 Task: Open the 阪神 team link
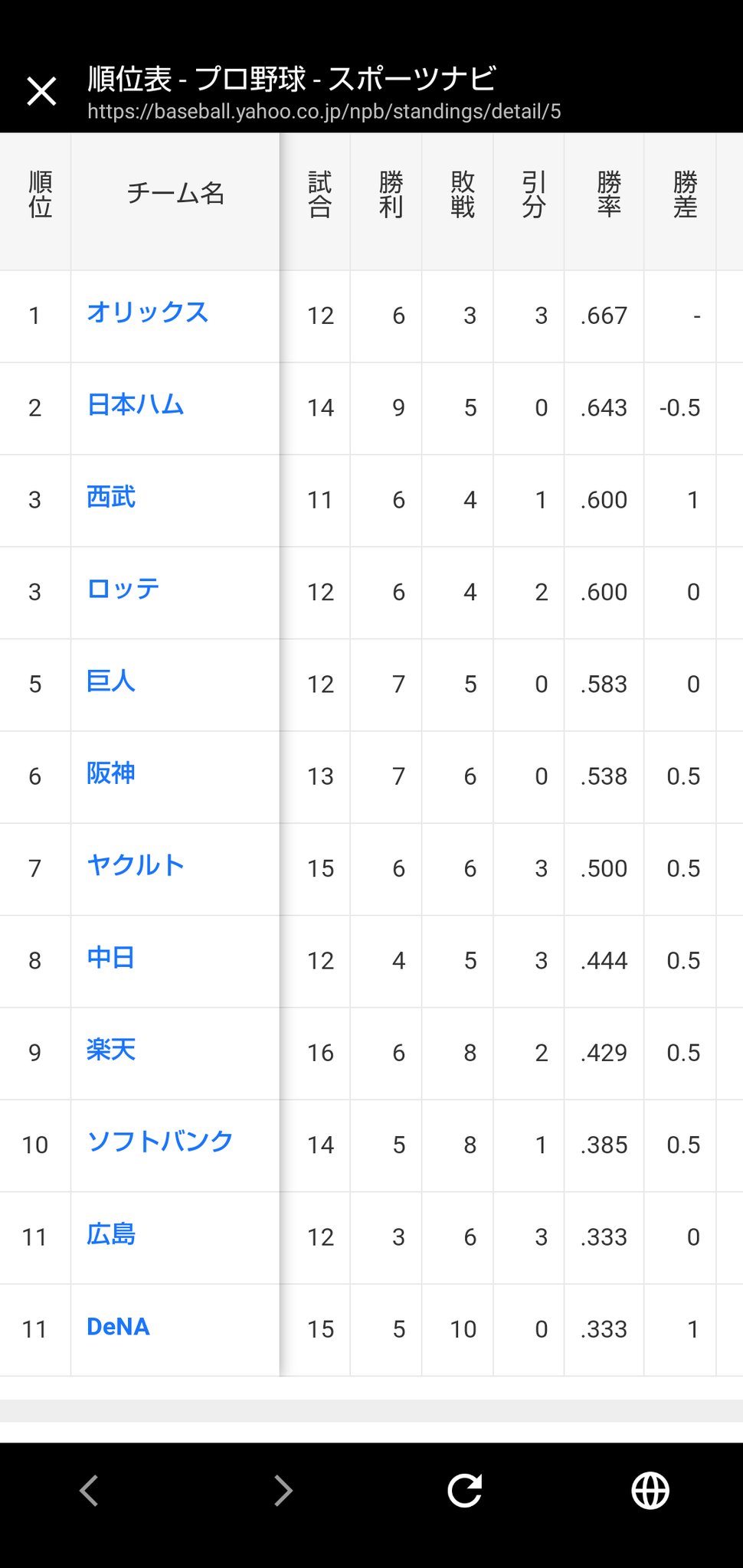point(111,773)
